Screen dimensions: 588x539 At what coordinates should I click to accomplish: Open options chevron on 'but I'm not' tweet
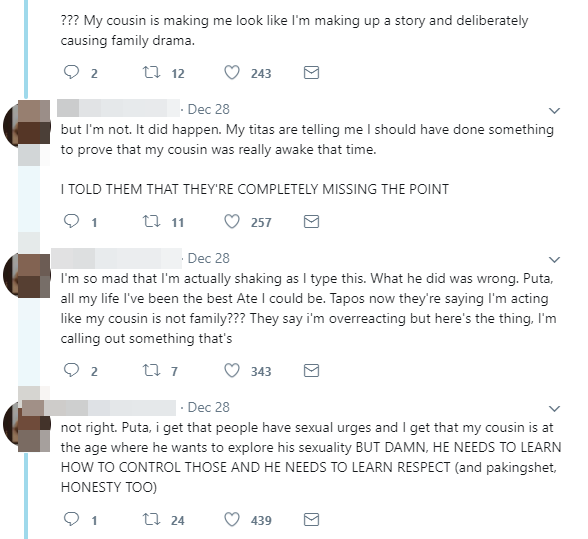pos(554,110)
